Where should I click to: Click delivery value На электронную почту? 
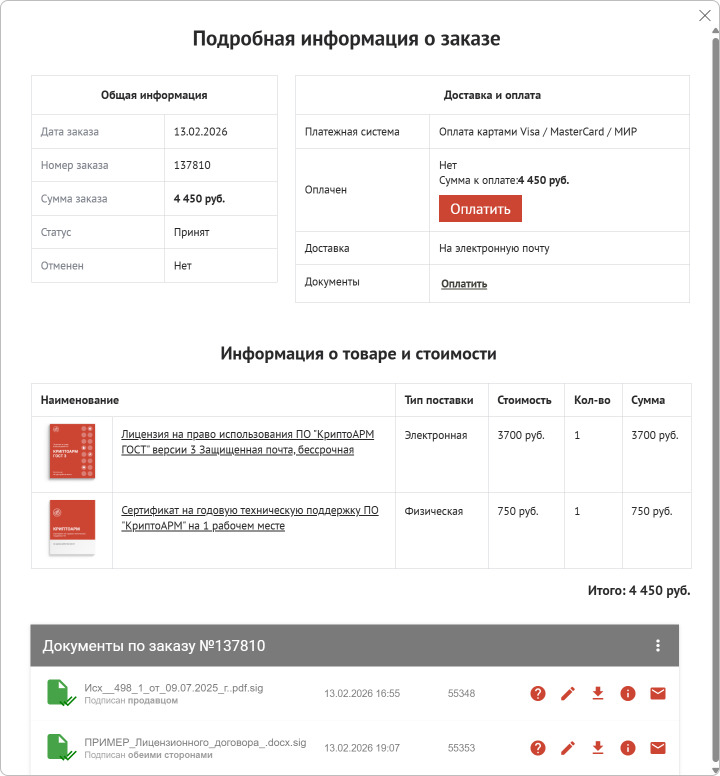(x=494, y=248)
